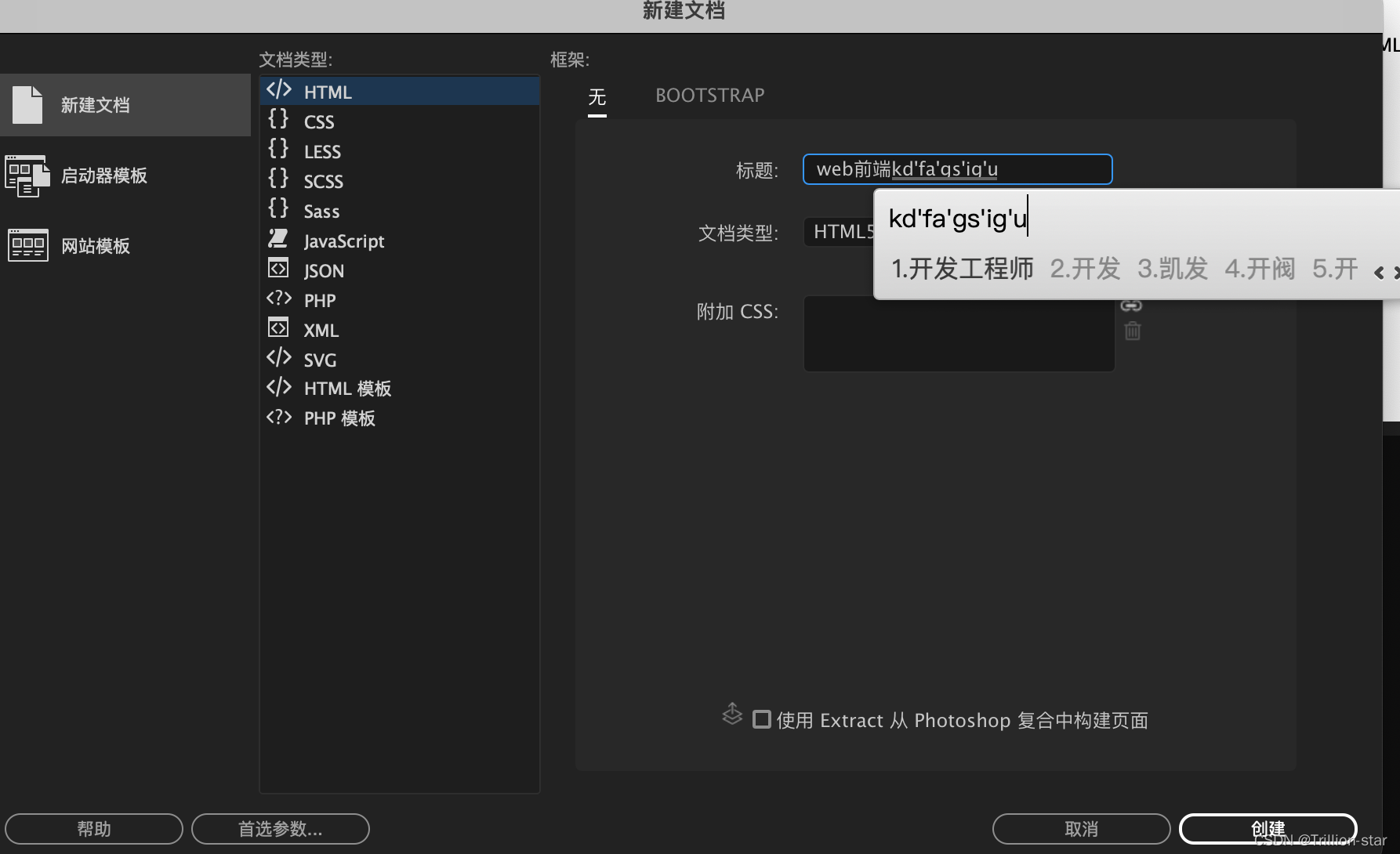Viewport: 1400px width, 854px height.
Task: Select JavaScript in document type list
Action: click(400, 241)
